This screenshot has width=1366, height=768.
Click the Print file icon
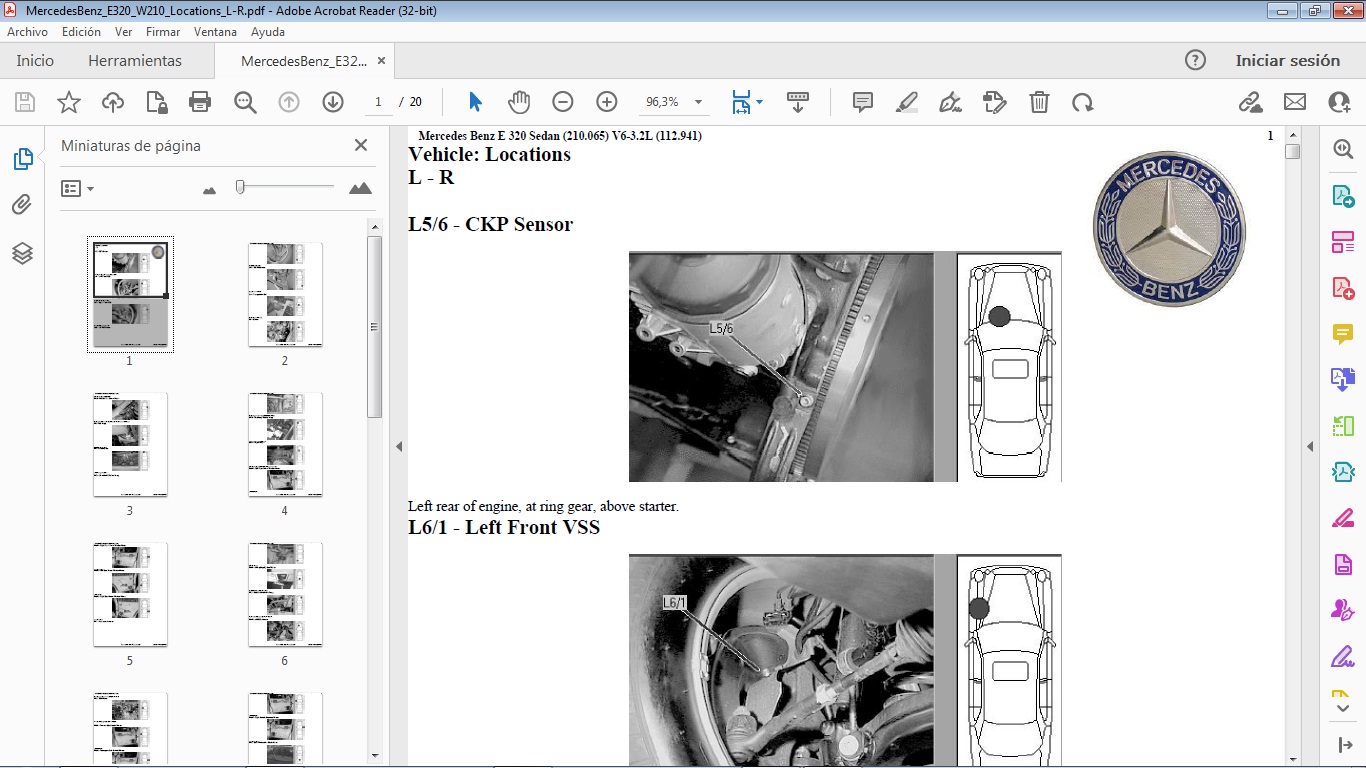[x=200, y=102]
